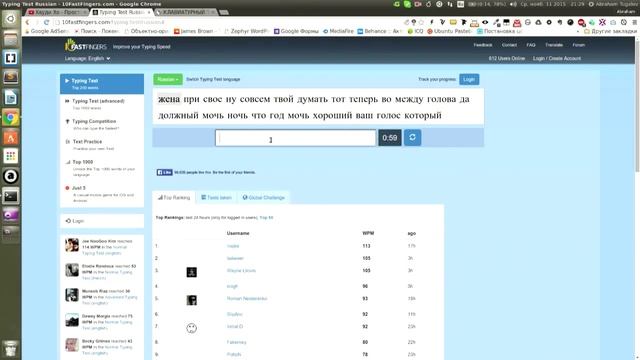Viewport: 640px width, 360px height.
Task: Open Ubuntu Software Center launcher icon
Action: [11, 137]
